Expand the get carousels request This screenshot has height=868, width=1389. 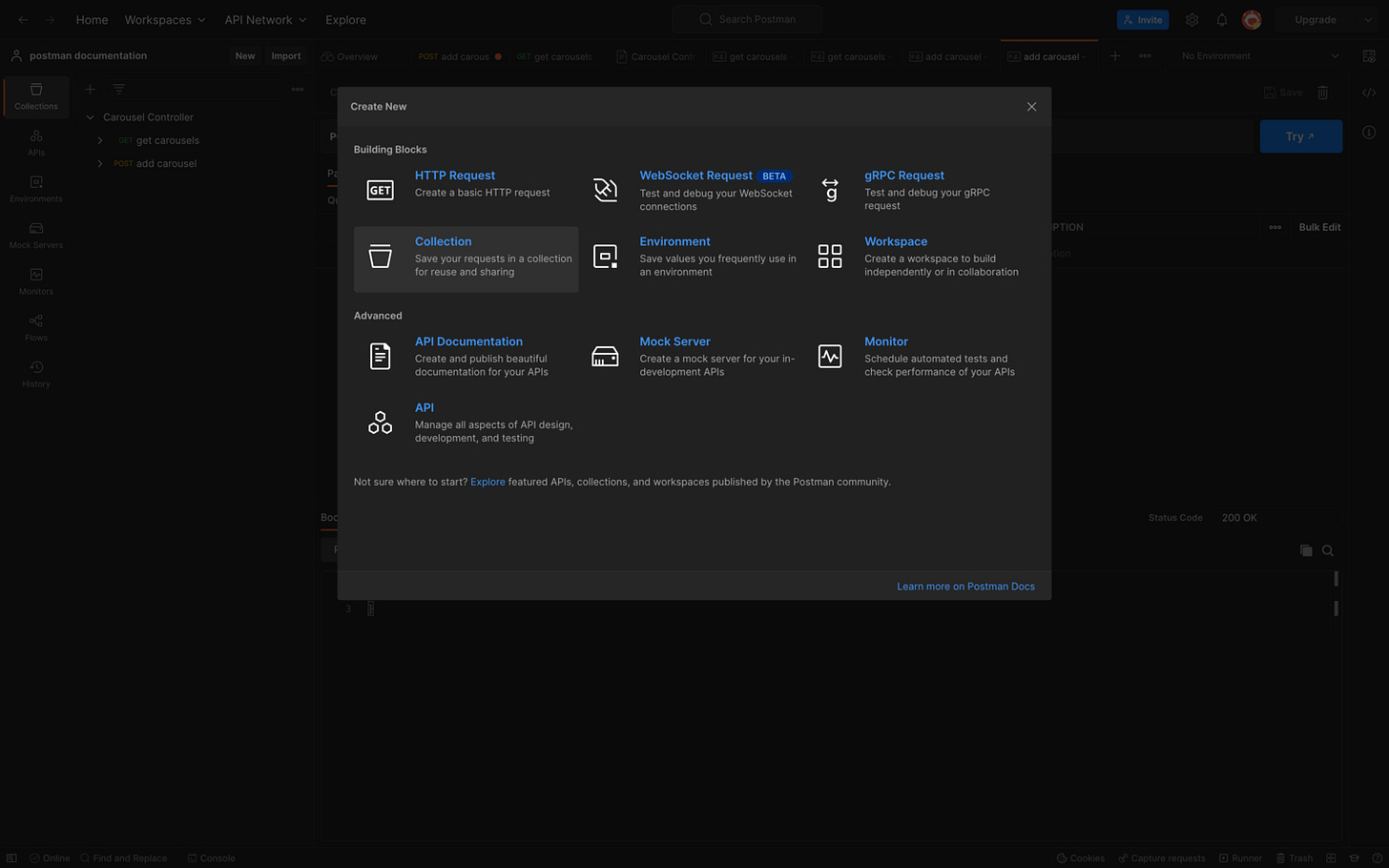(x=99, y=140)
